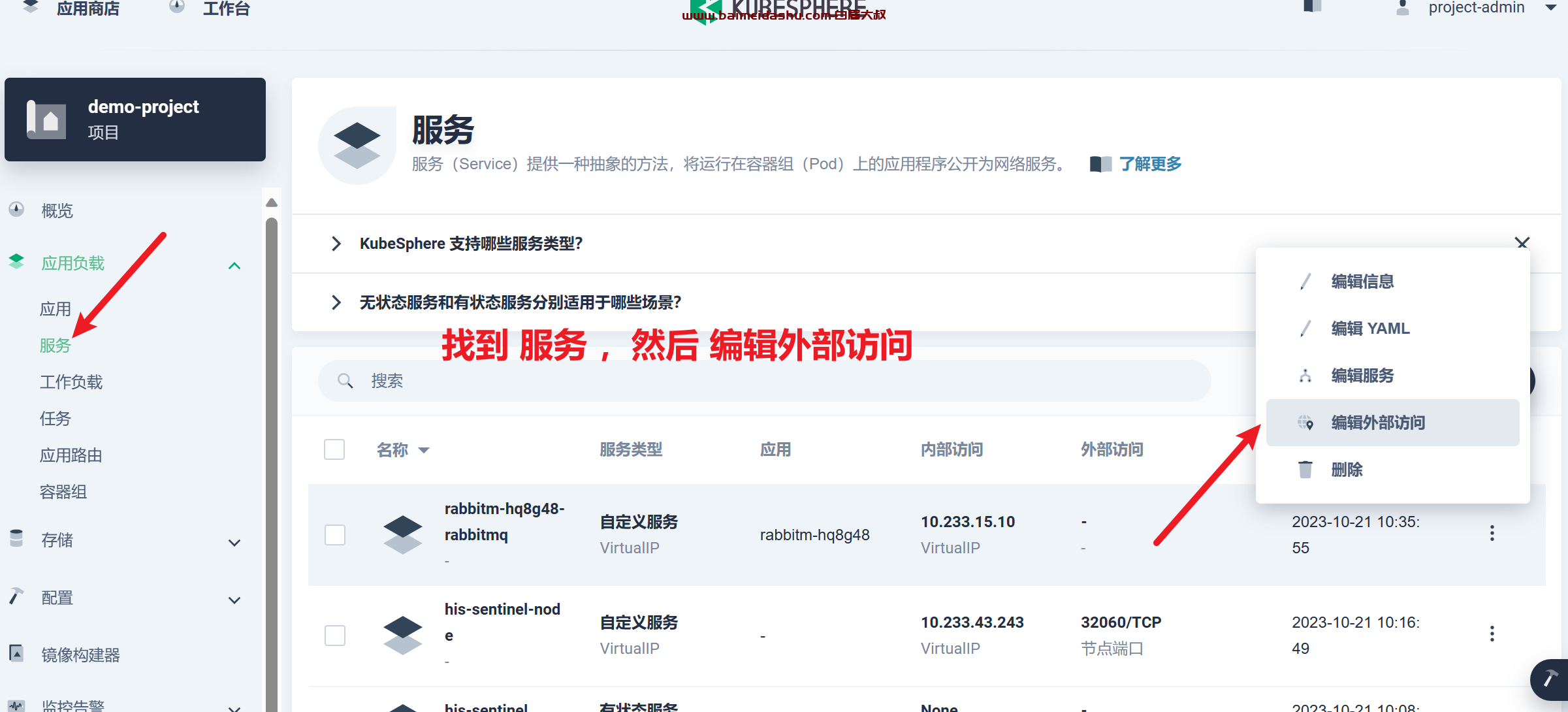The height and width of the screenshot is (712, 1568).
Task: Collapse the 应用负载 sidebar section
Action: pyautogui.click(x=234, y=265)
